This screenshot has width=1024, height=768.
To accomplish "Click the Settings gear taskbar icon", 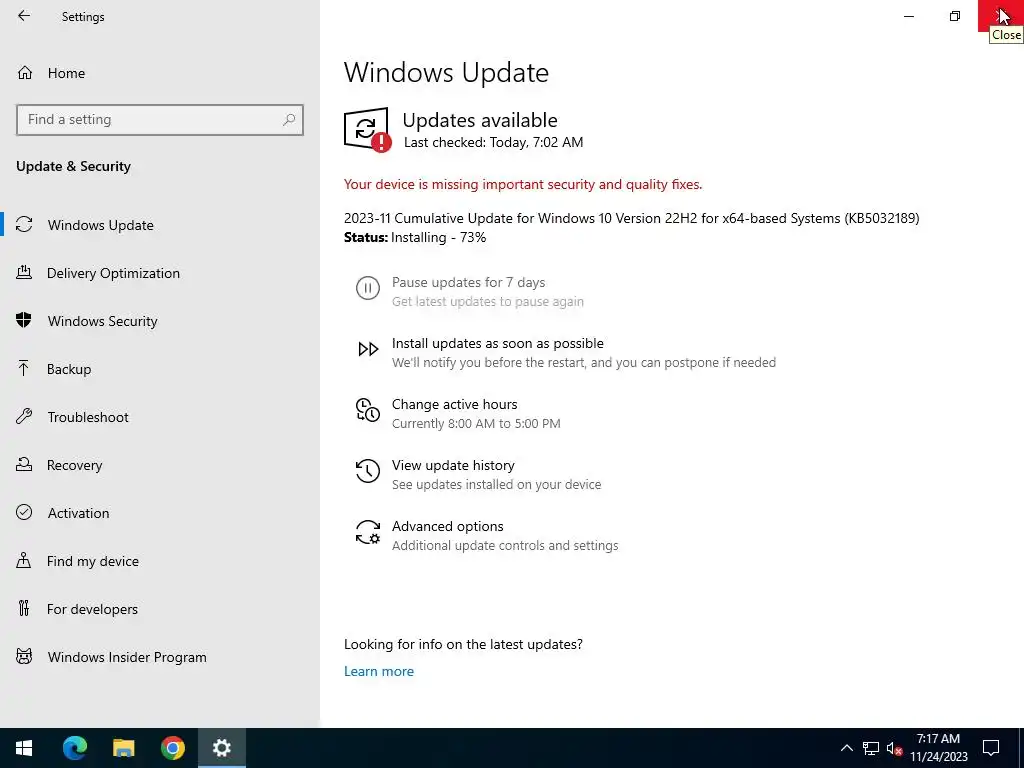I will click(x=221, y=748).
